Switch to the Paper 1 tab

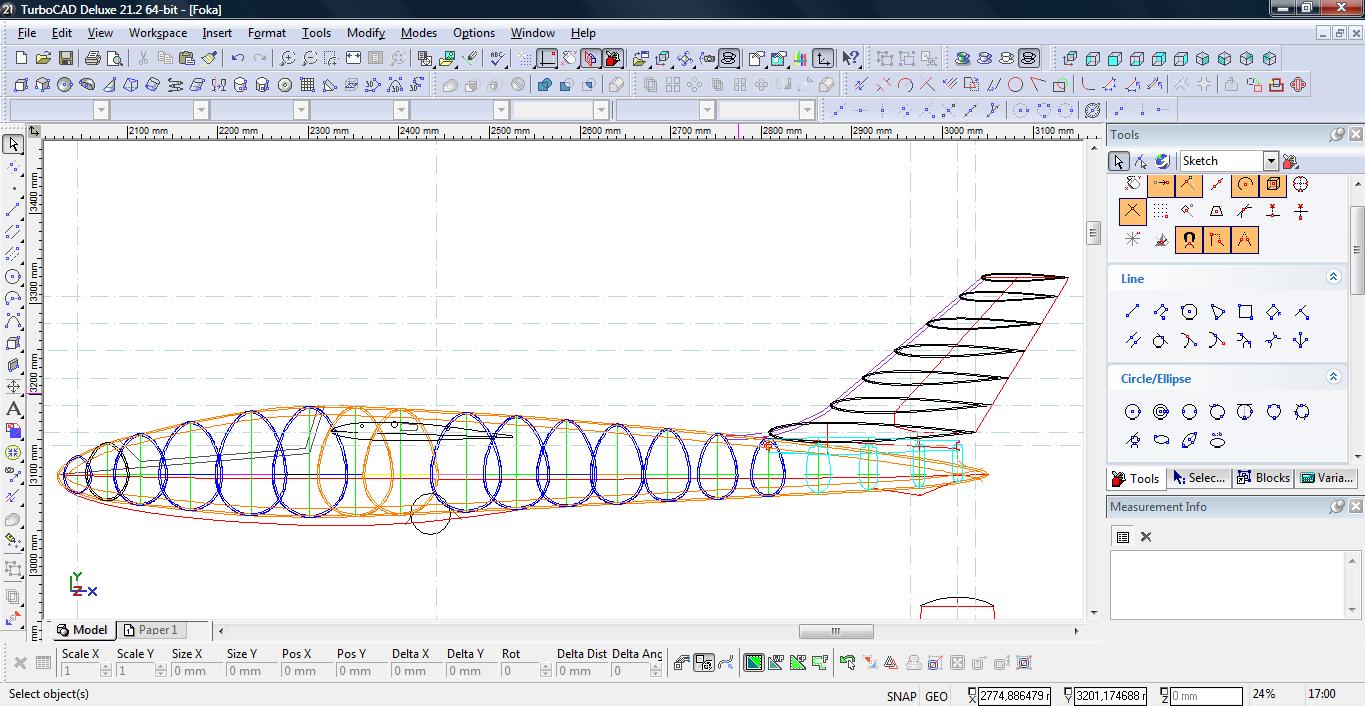tap(150, 630)
